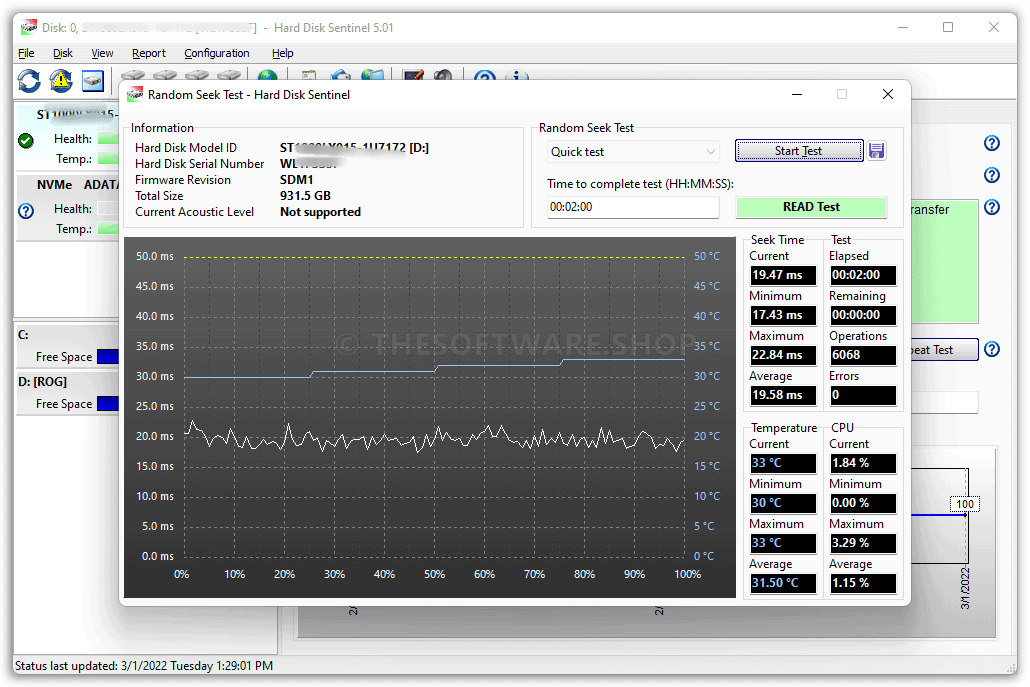Click the Start Test button
The height and width of the screenshot is (687, 1030).
pyautogui.click(x=799, y=151)
